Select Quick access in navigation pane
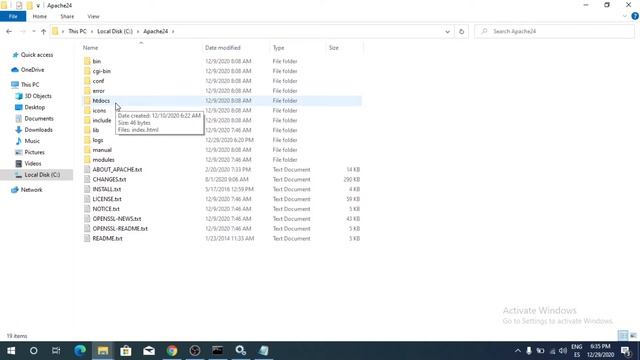 (x=32, y=55)
